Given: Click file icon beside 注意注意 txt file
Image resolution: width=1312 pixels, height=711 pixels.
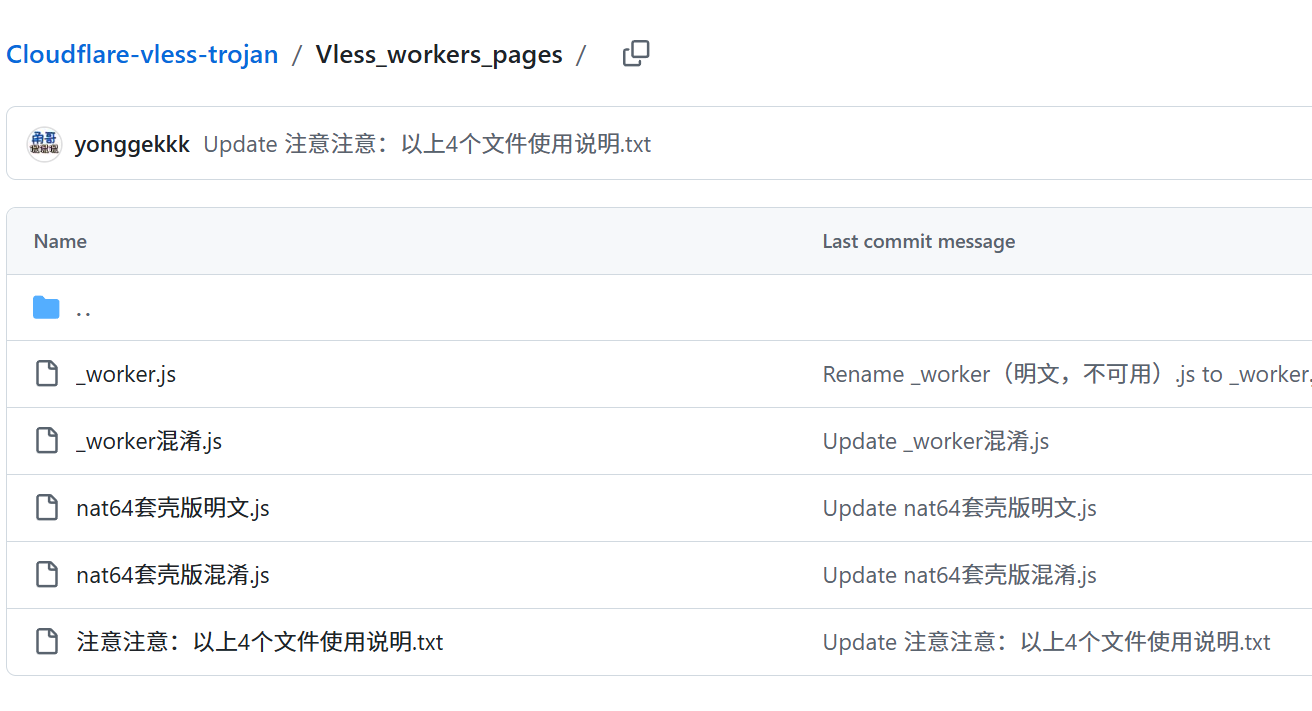Looking at the screenshot, I should (47, 641).
